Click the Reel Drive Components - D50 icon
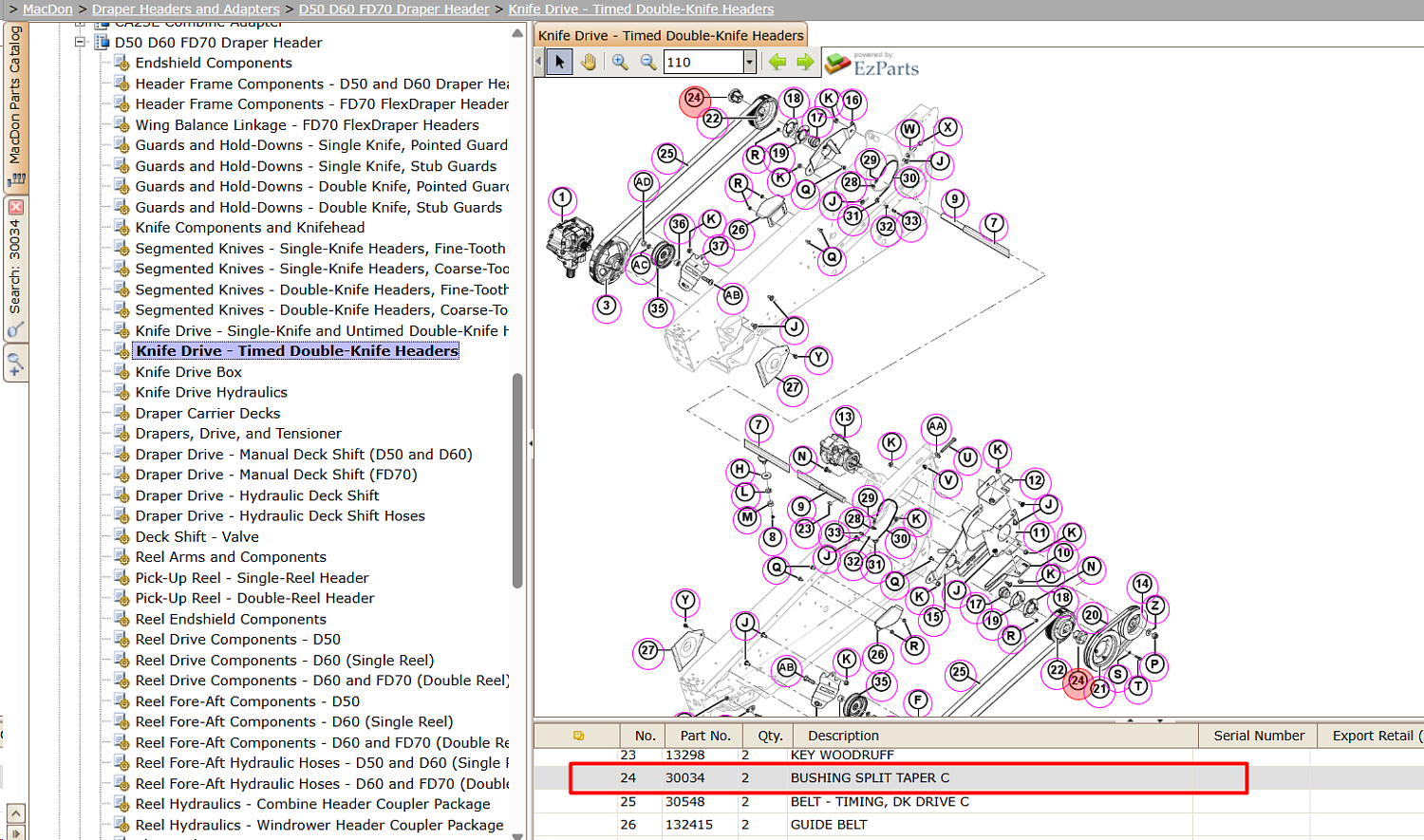 [x=122, y=640]
